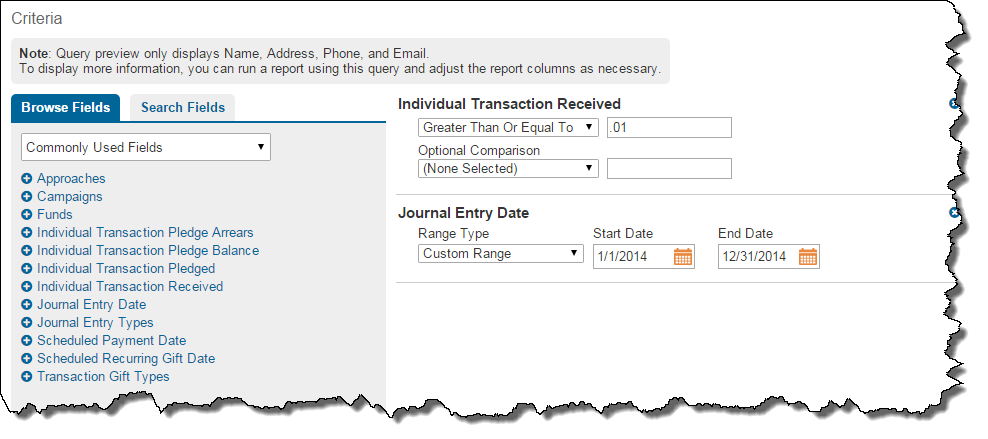Click the Journal Entry Types link
988x439 pixels.
click(x=95, y=323)
